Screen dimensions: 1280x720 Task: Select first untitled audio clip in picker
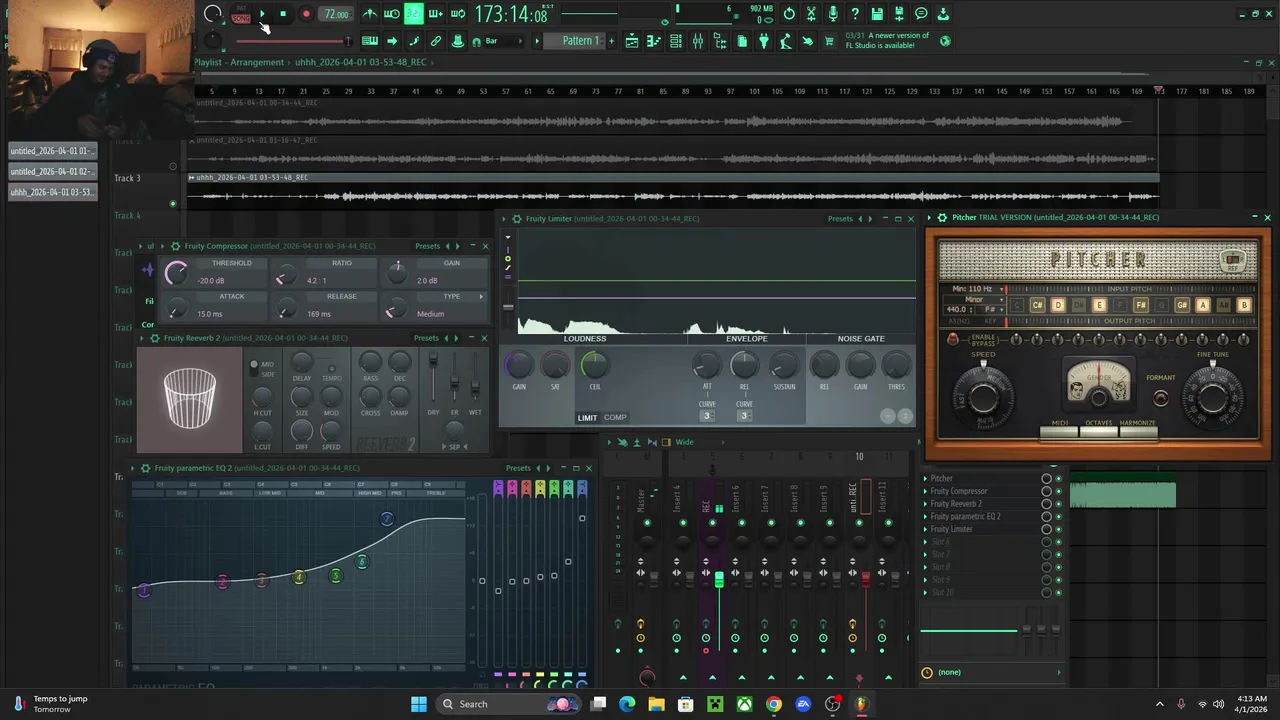[x=53, y=151]
